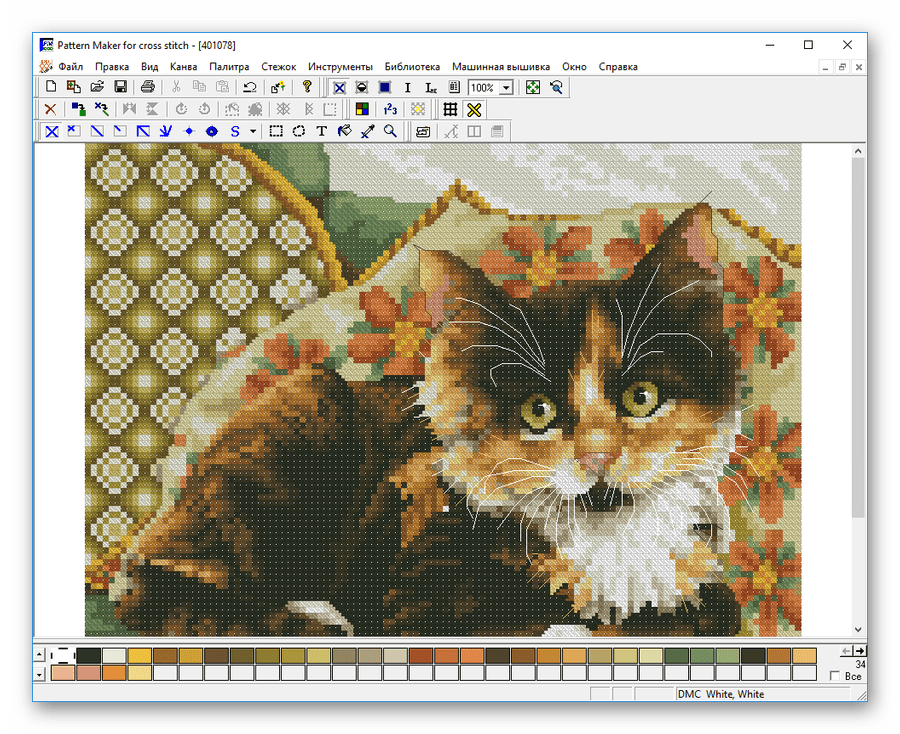The width and height of the screenshot is (900, 734).
Task: Open the Палитра menu
Action: point(229,67)
